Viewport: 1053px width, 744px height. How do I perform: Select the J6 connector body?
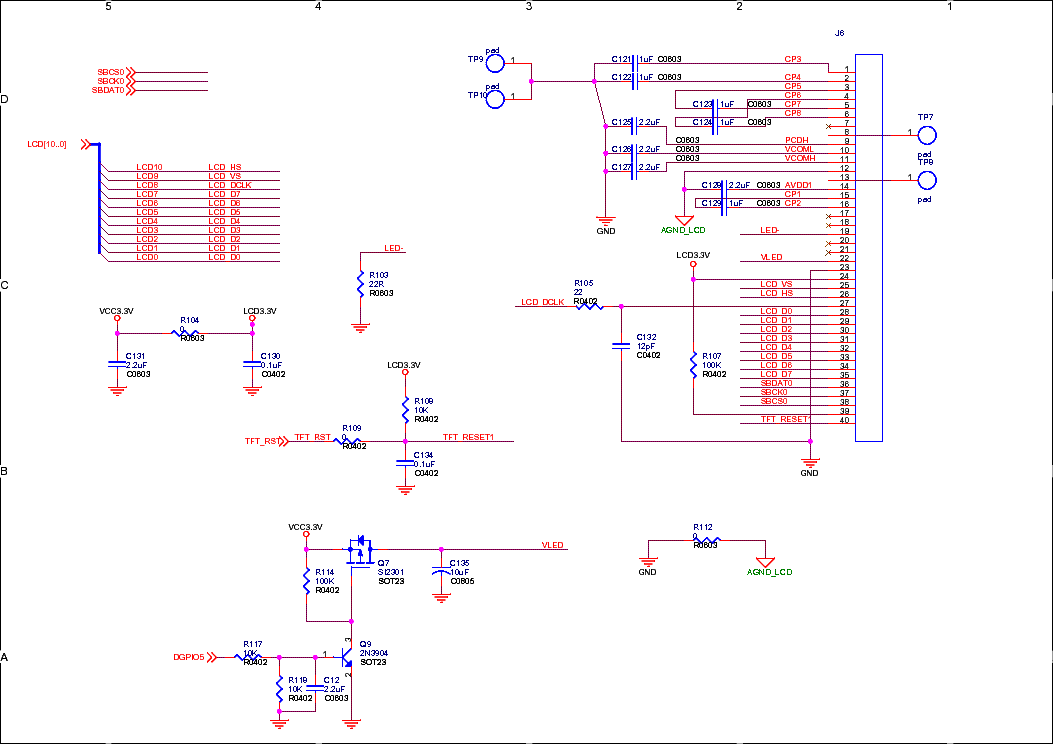(868, 247)
